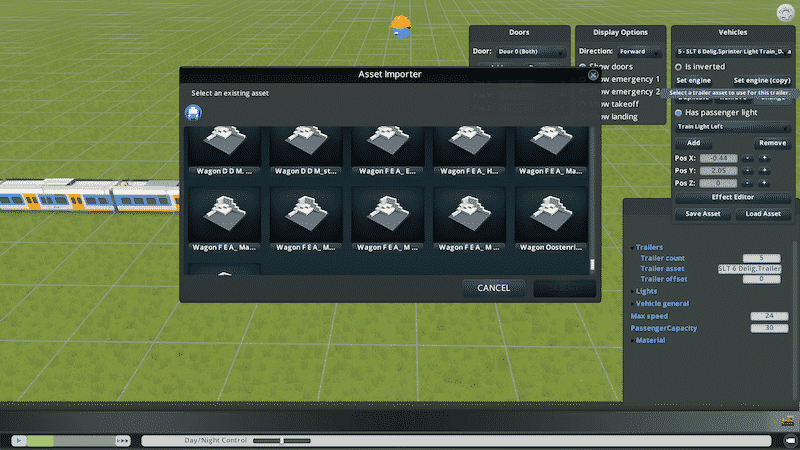Click the plus button for Pos X

pyautogui.click(x=764, y=158)
